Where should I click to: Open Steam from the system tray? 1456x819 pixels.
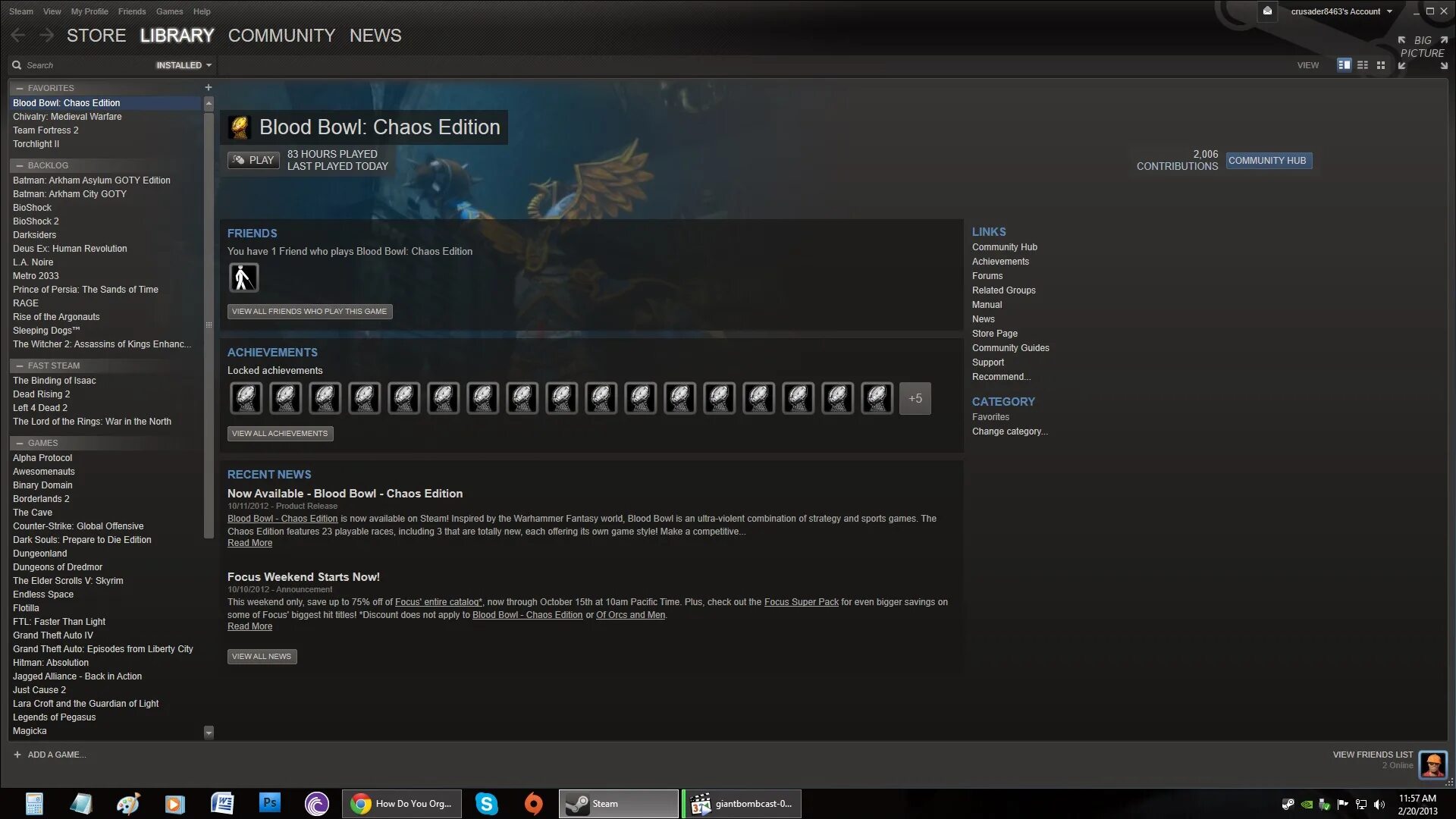click(x=1288, y=804)
